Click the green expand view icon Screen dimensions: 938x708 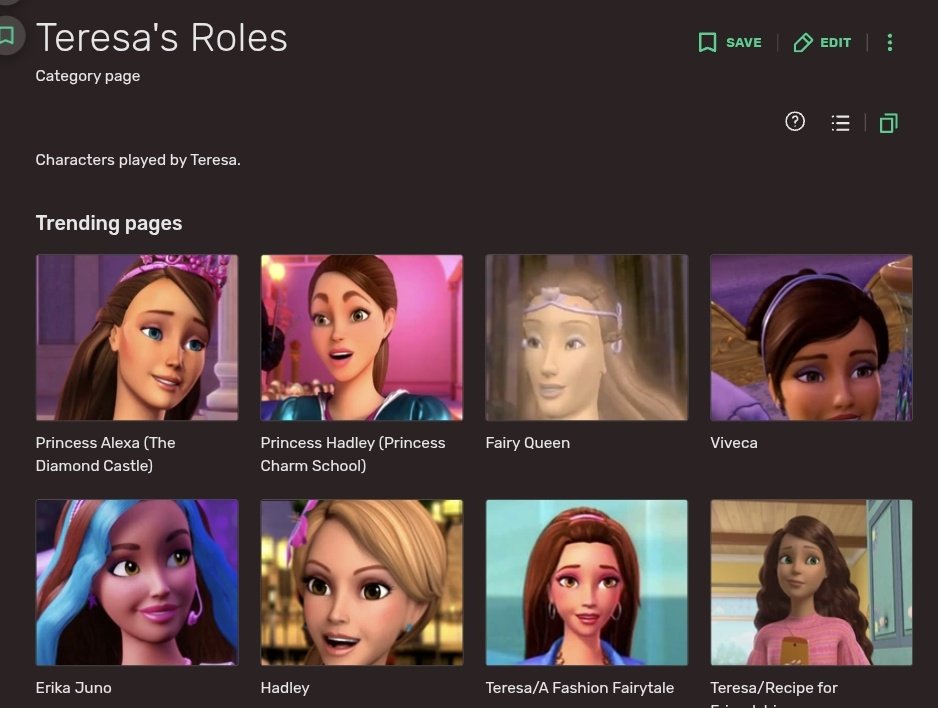888,123
